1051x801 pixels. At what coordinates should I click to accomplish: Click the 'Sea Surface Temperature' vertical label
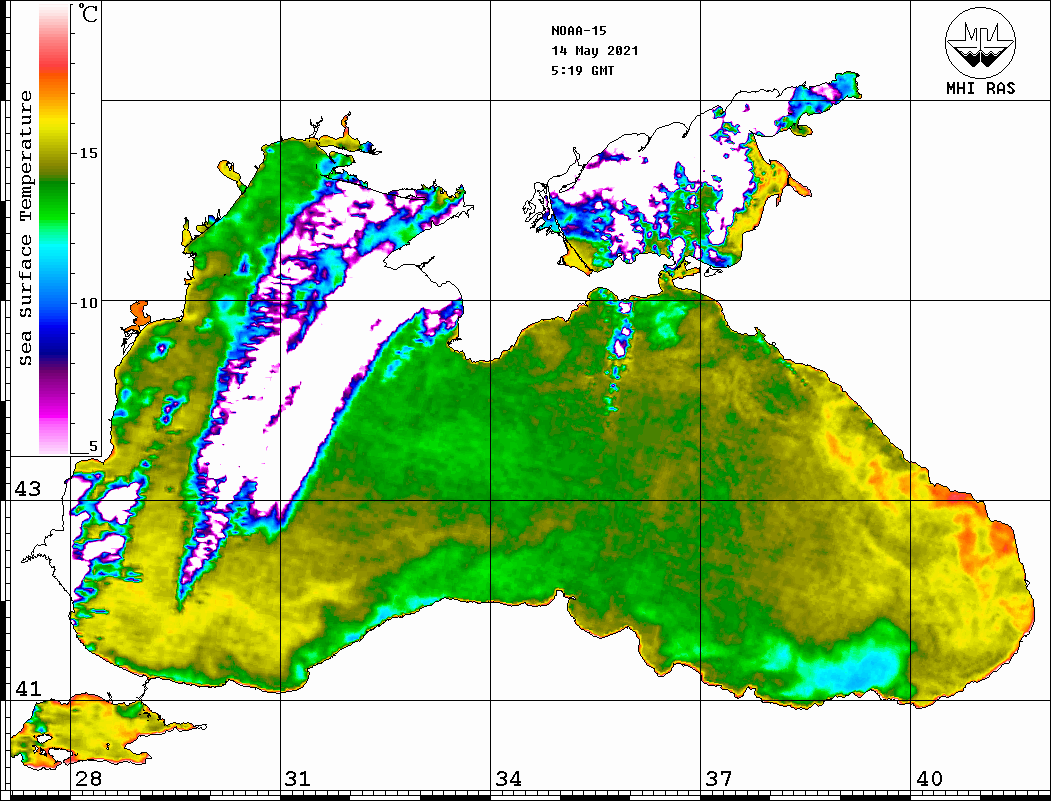point(25,228)
